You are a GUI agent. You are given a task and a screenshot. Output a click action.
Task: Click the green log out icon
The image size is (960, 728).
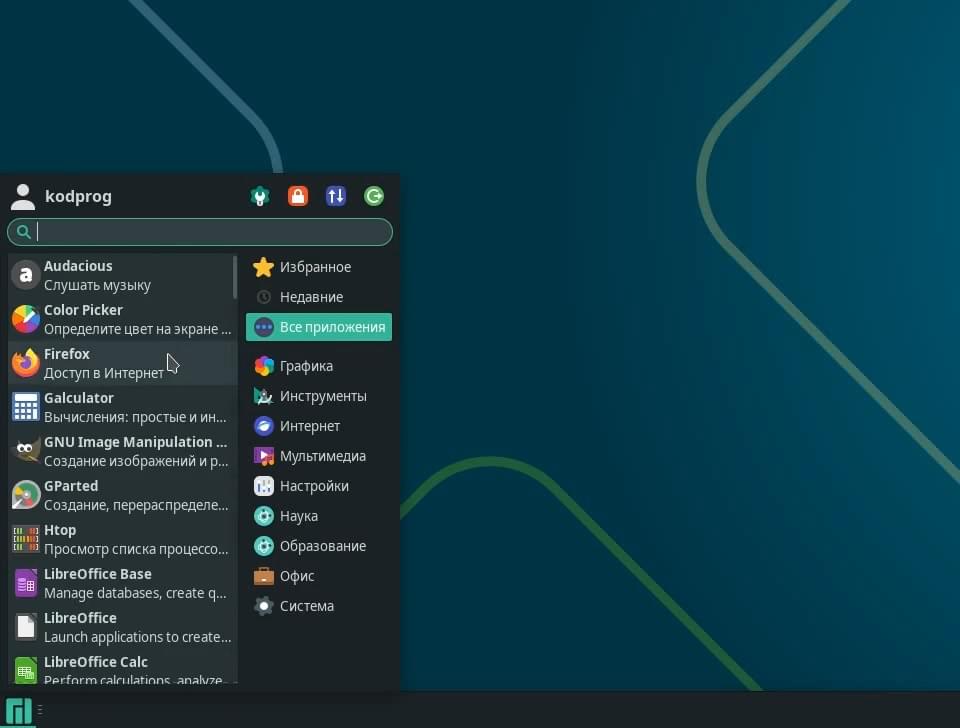pyautogui.click(x=374, y=196)
